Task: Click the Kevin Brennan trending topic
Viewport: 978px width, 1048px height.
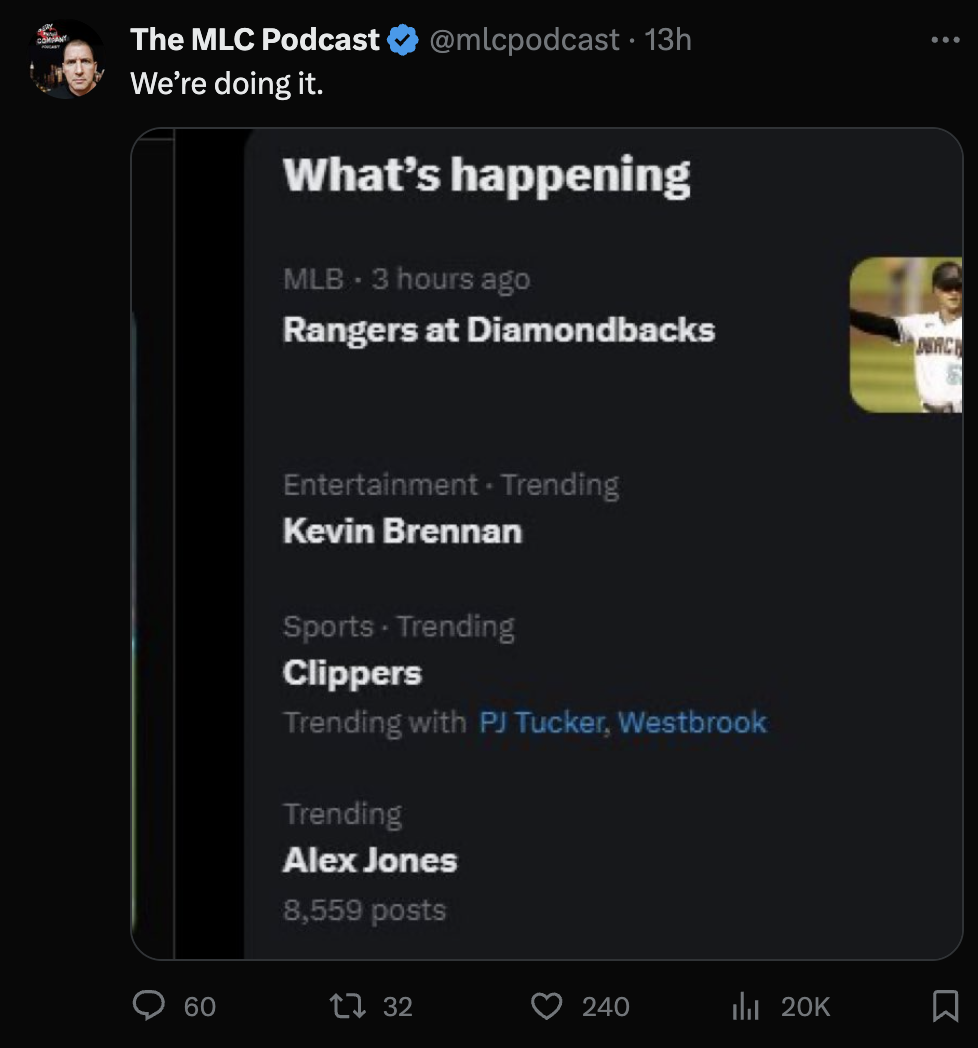Action: [x=402, y=530]
